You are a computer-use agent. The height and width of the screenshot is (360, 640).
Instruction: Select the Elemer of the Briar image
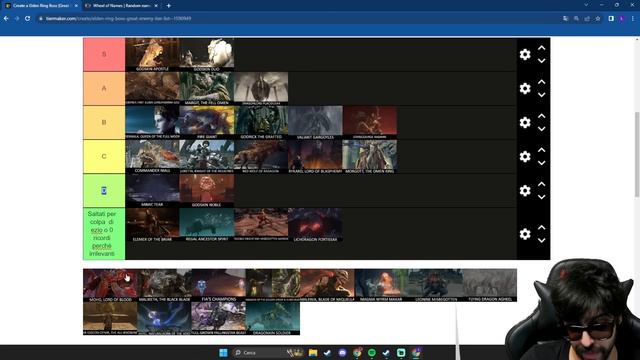click(x=152, y=225)
